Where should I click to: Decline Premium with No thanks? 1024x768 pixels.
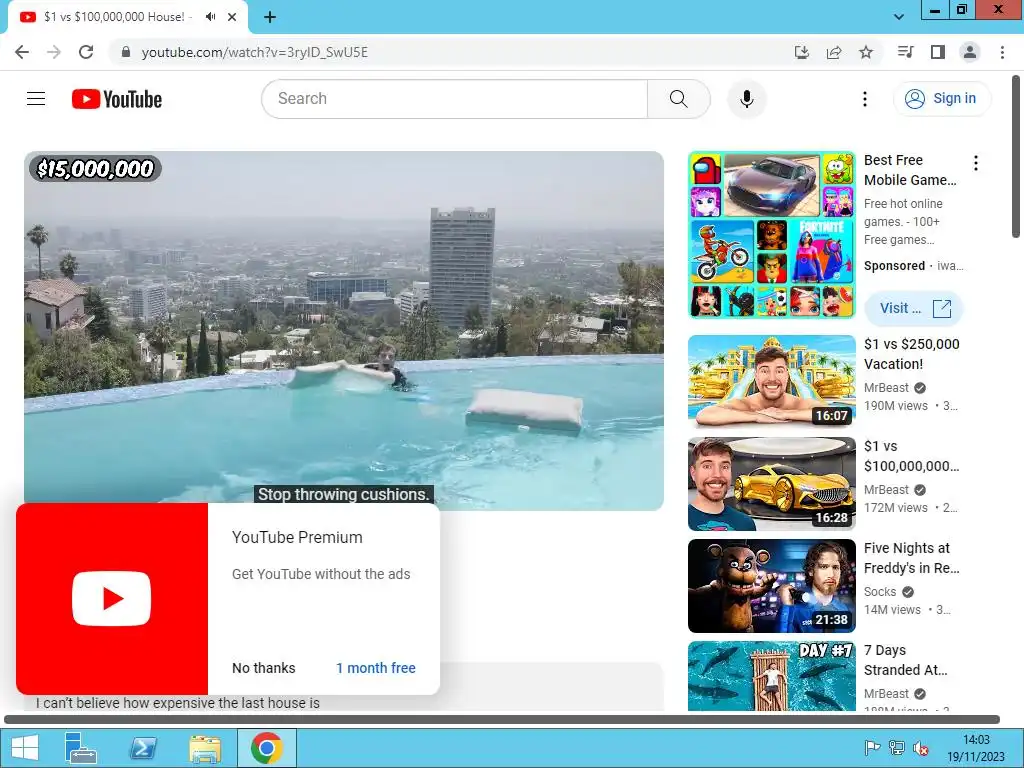[x=264, y=668]
